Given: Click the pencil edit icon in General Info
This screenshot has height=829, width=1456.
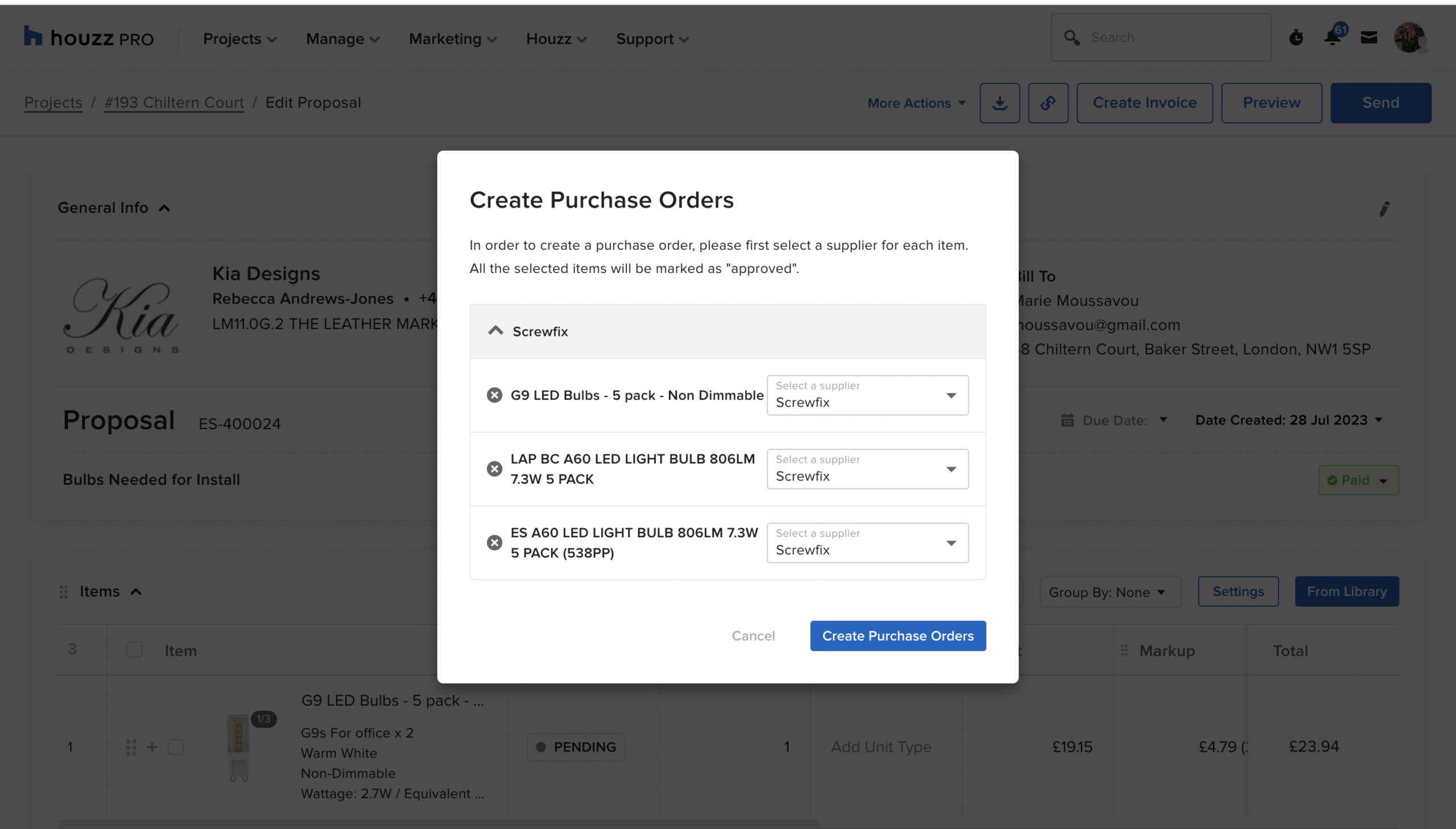Looking at the screenshot, I should (1384, 209).
